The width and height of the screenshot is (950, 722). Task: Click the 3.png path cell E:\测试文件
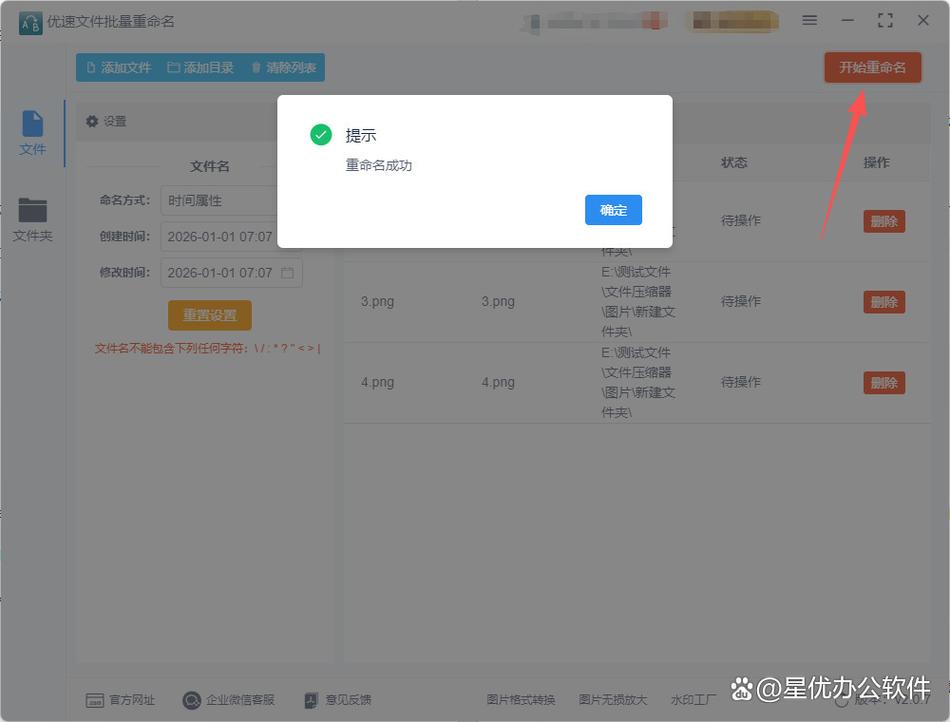click(x=638, y=302)
